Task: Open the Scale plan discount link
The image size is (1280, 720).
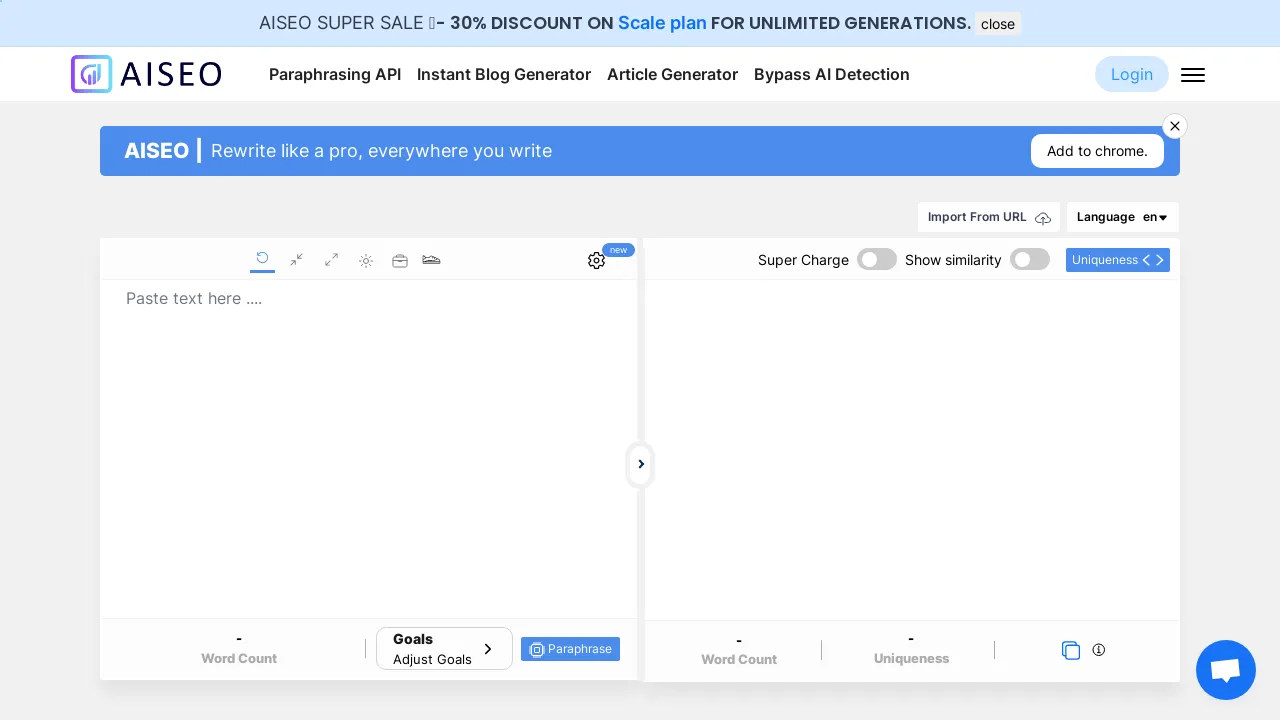Action: (x=662, y=23)
